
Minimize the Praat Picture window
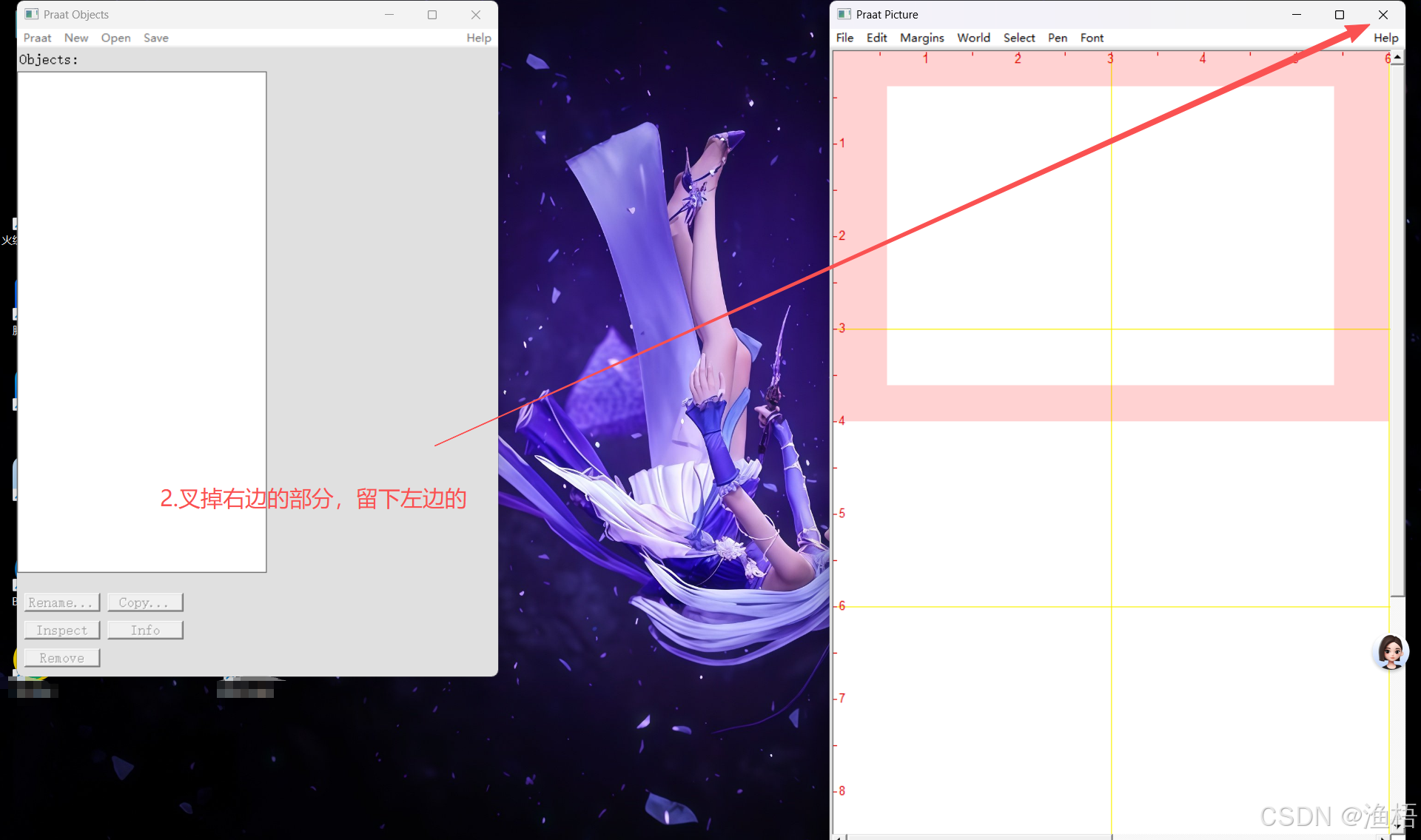pyautogui.click(x=1296, y=15)
